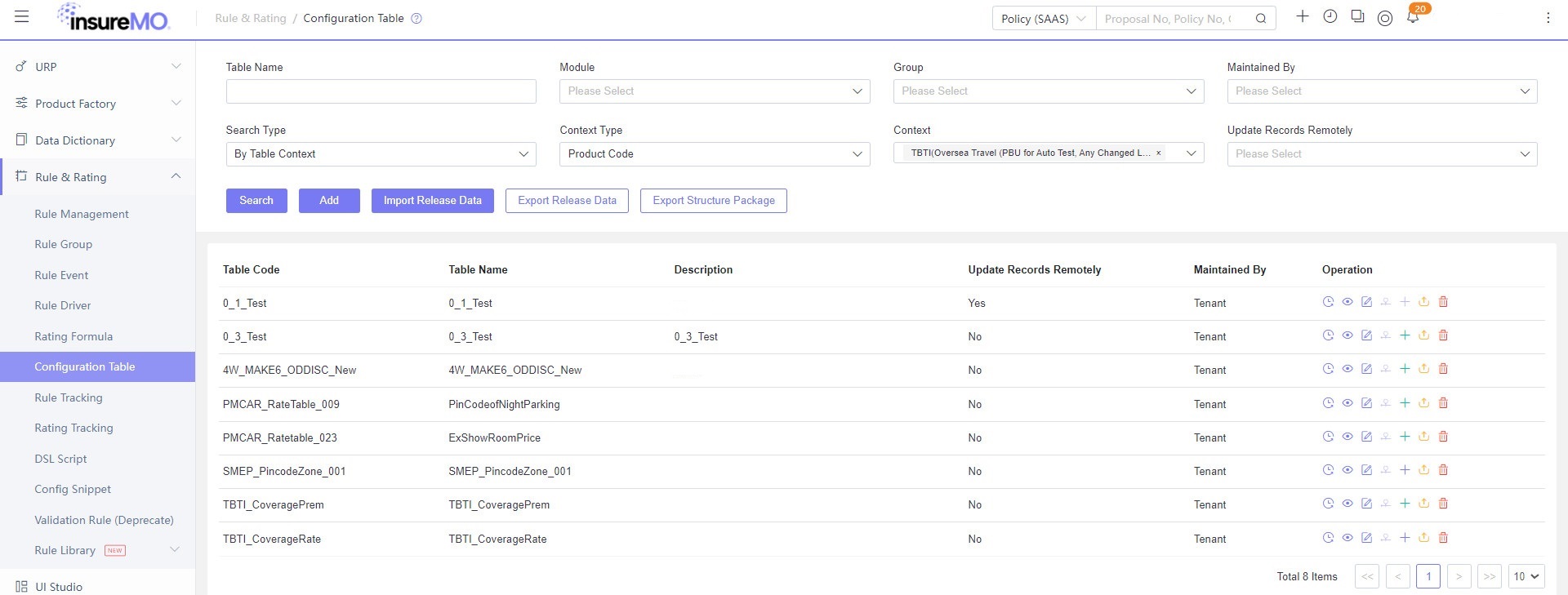Click the Export Structure Package button

click(714, 201)
